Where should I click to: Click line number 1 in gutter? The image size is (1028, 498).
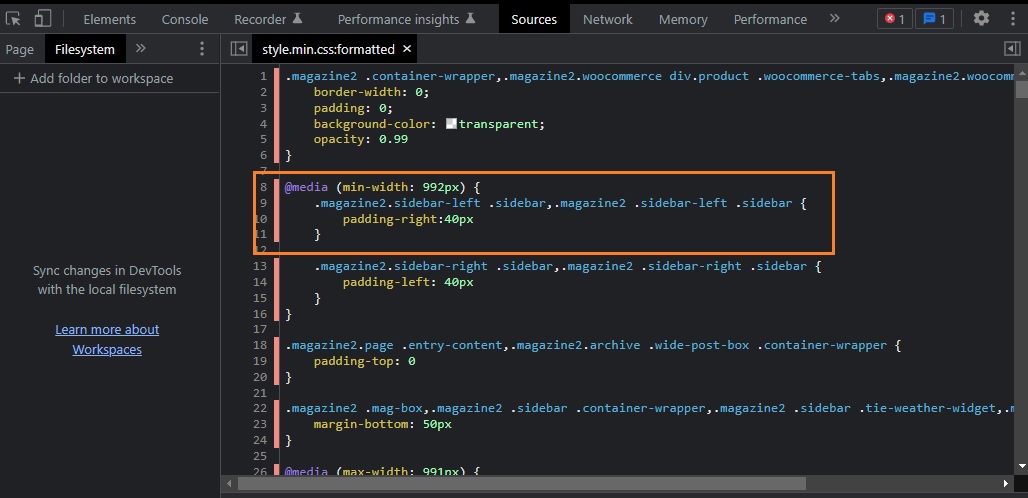pyautogui.click(x=263, y=76)
